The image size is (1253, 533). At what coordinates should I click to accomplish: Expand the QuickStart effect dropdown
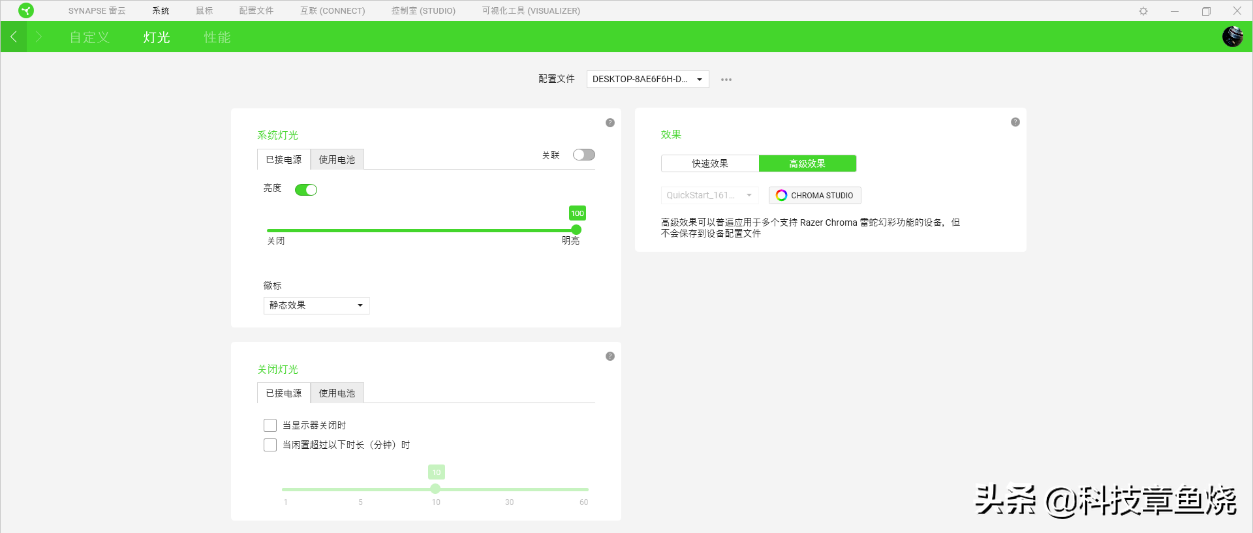point(709,195)
